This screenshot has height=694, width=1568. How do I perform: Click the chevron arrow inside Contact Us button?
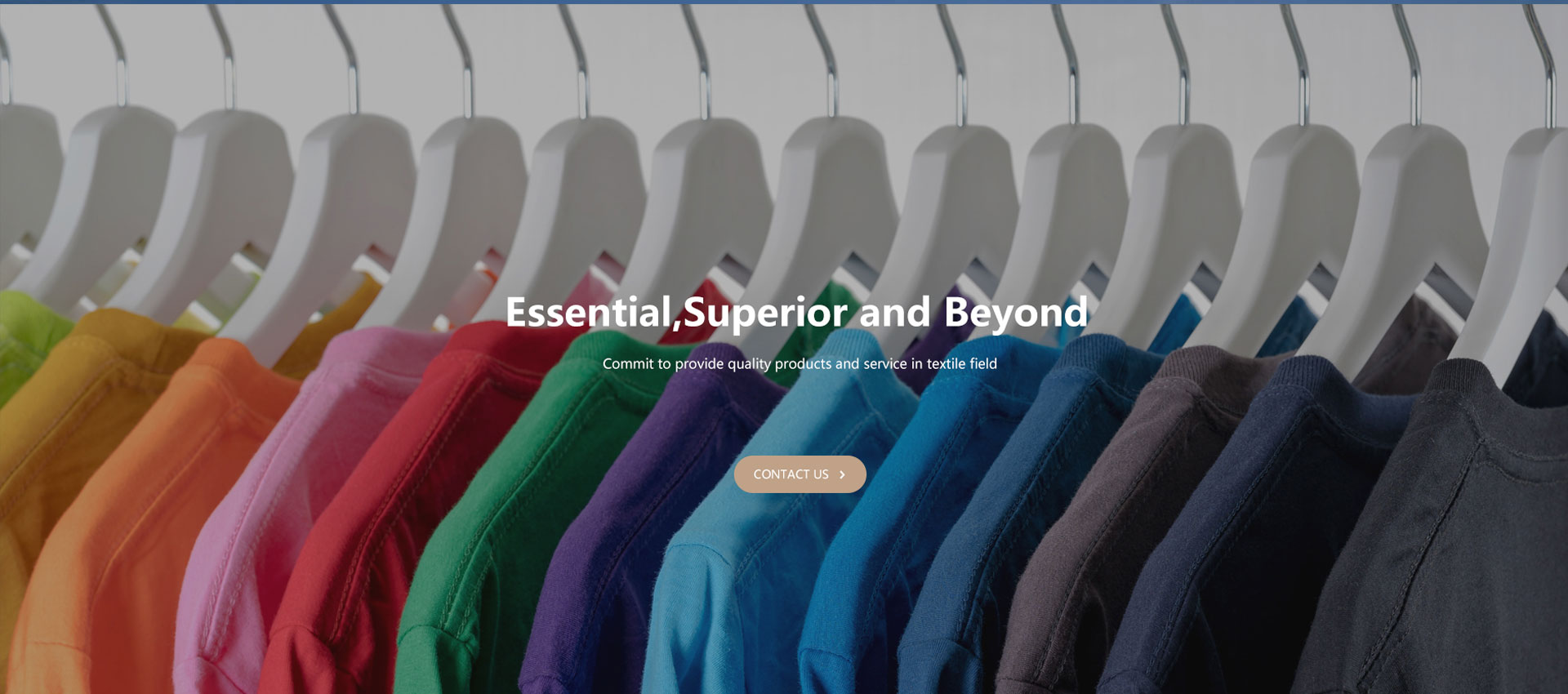point(842,474)
